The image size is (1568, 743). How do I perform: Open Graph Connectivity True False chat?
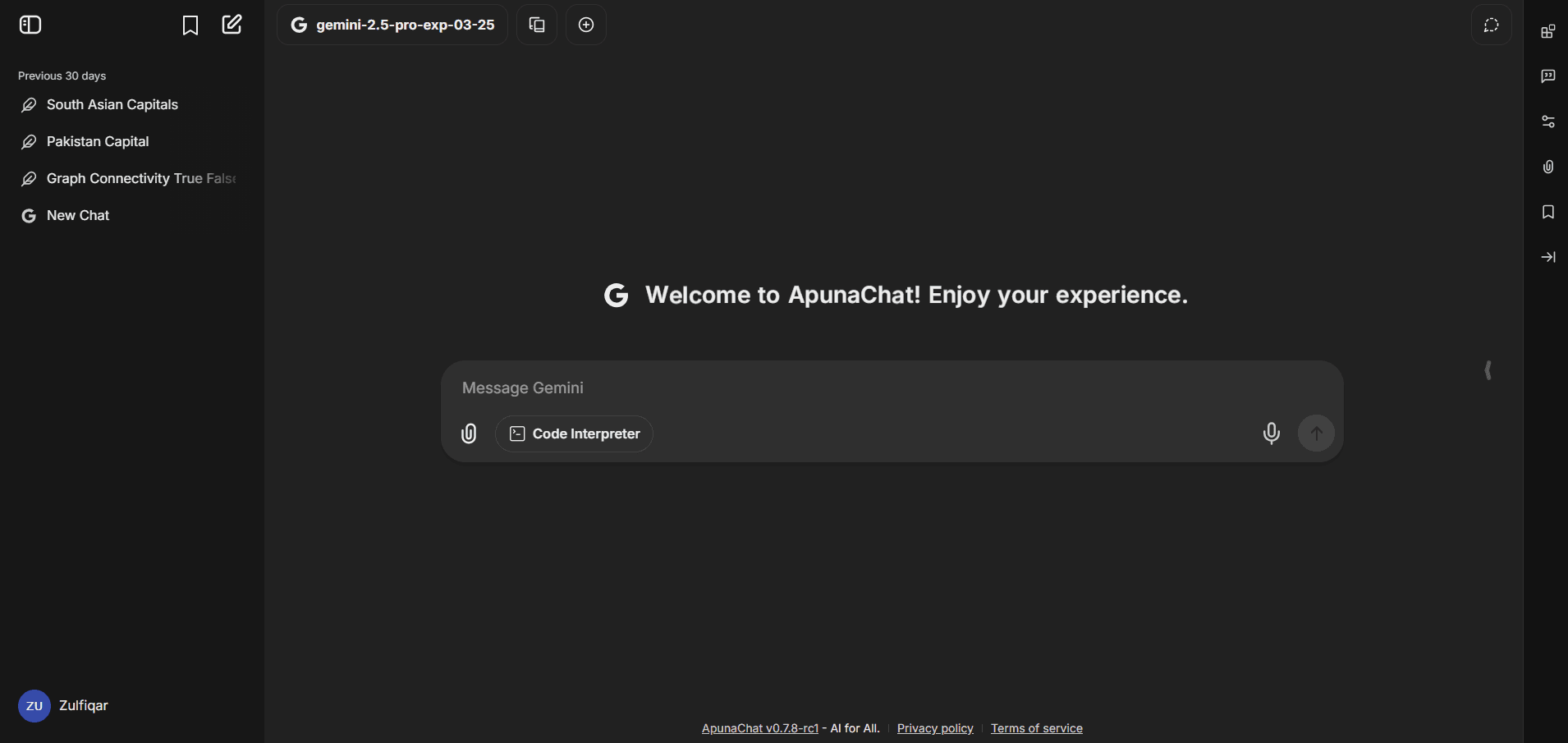point(131,179)
